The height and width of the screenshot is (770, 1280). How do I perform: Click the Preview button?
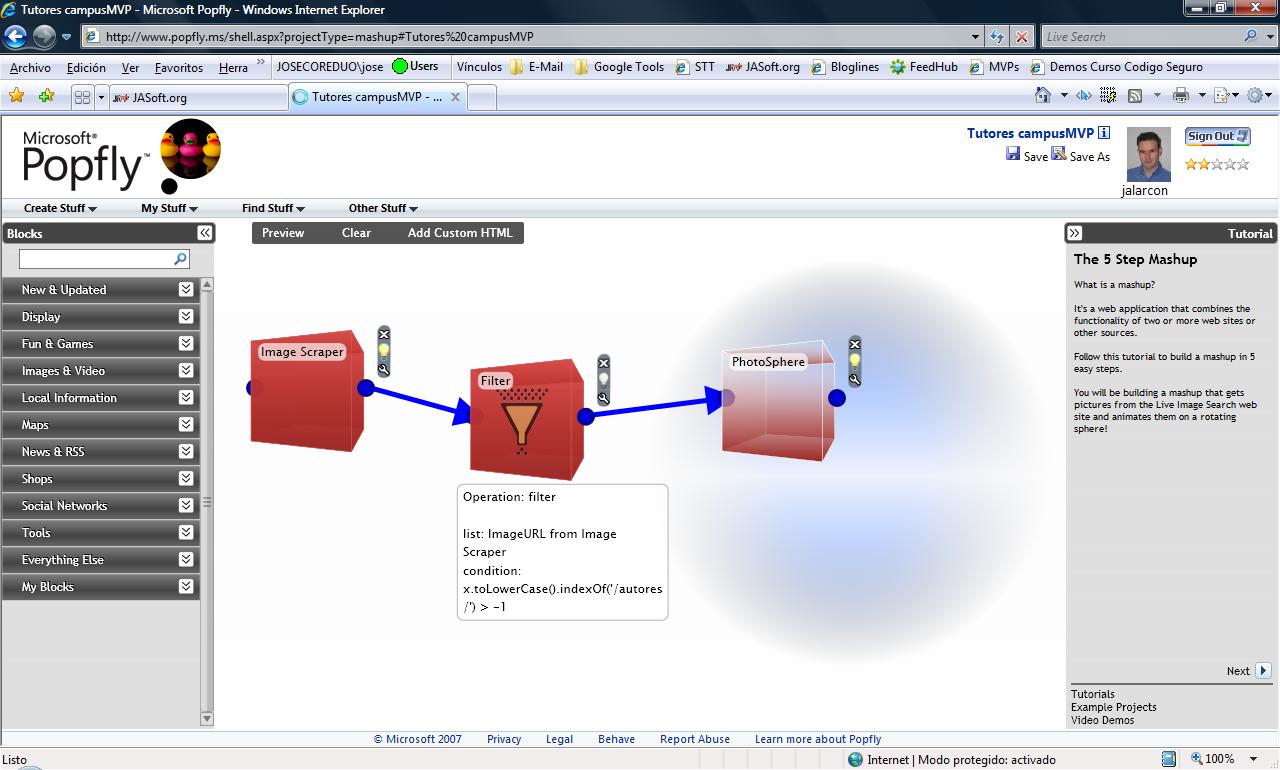[283, 233]
